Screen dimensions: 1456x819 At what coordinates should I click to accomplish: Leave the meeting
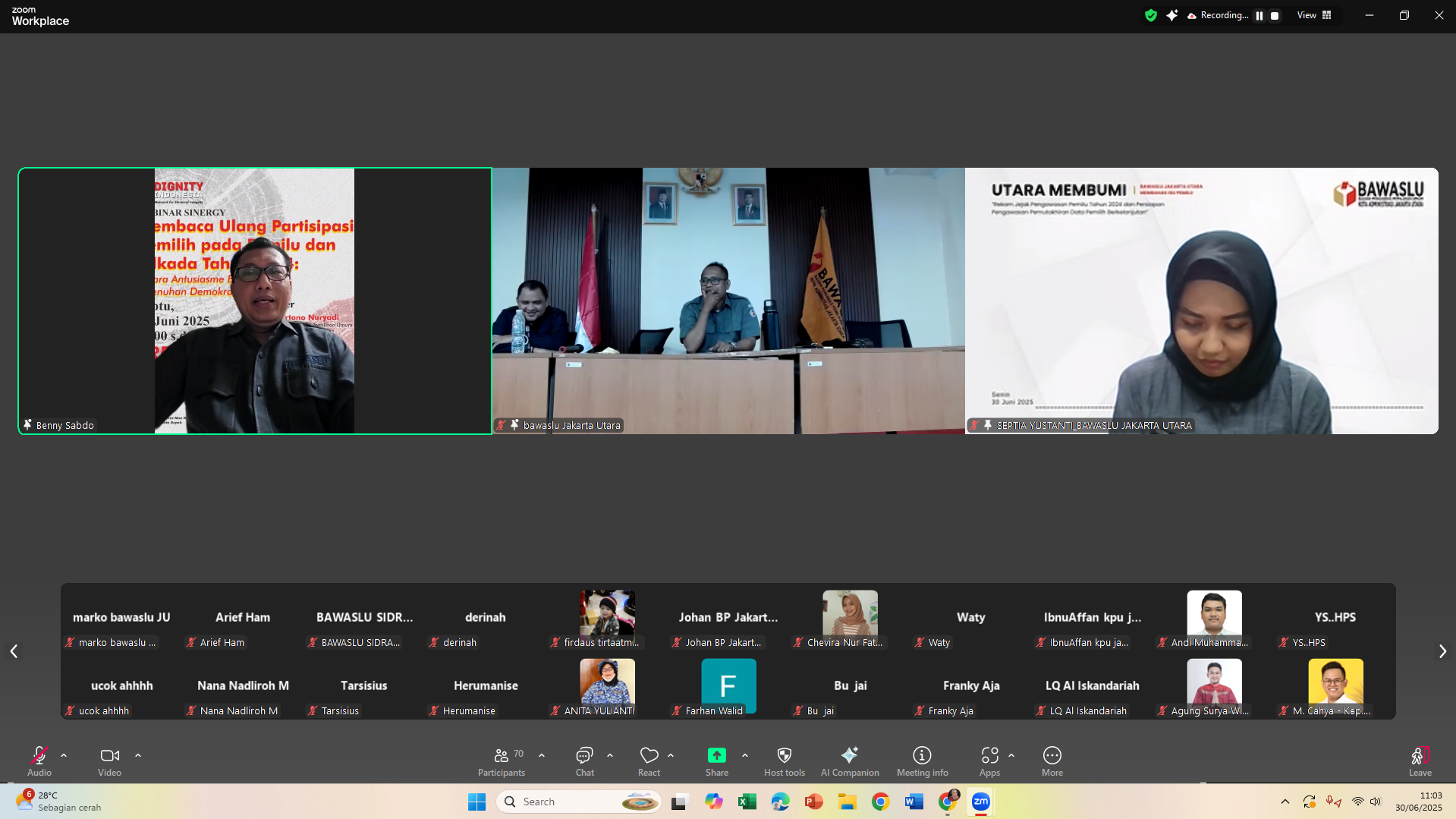[x=1420, y=761]
